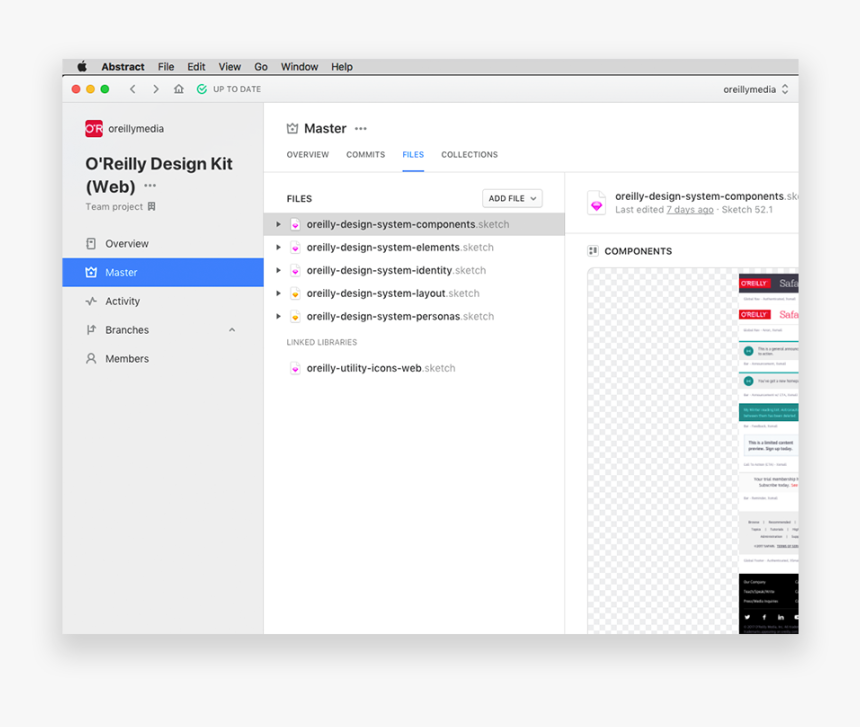Screen dimensions: 860x727
Task: Open Activity in the sidebar
Action: [163, 301]
